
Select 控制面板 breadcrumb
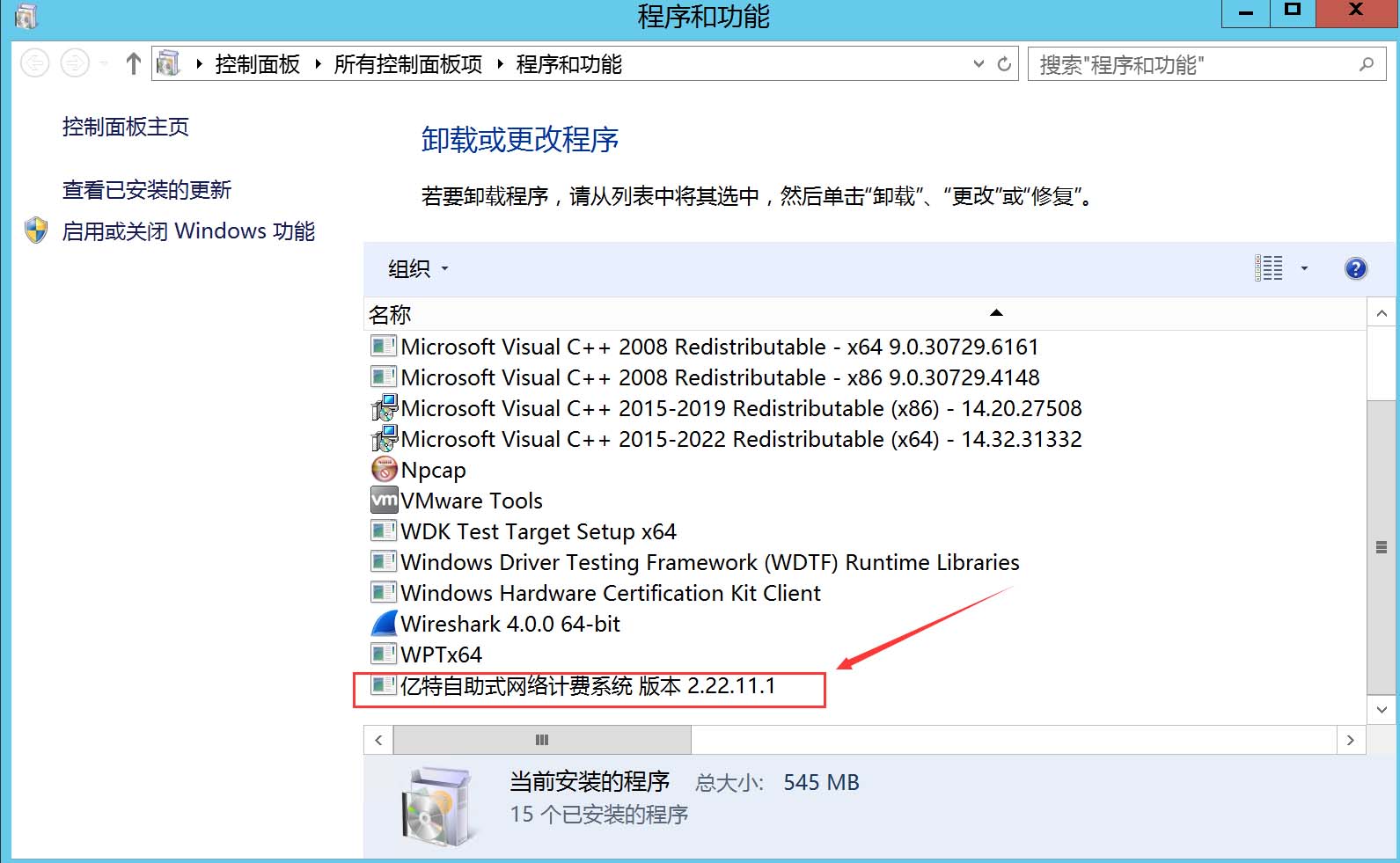(258, 64)
